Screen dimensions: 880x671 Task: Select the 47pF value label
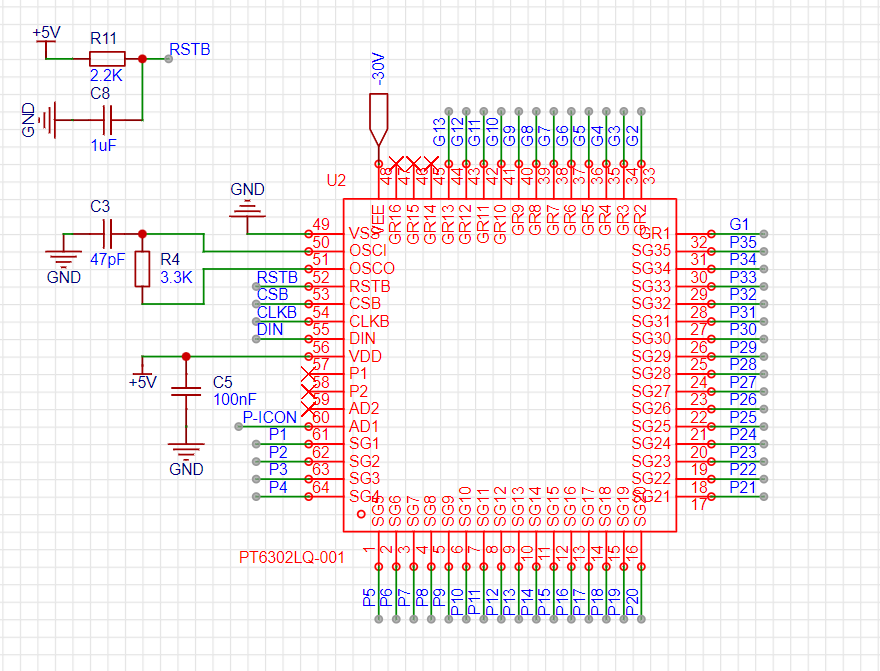click(x=108, y=260)
